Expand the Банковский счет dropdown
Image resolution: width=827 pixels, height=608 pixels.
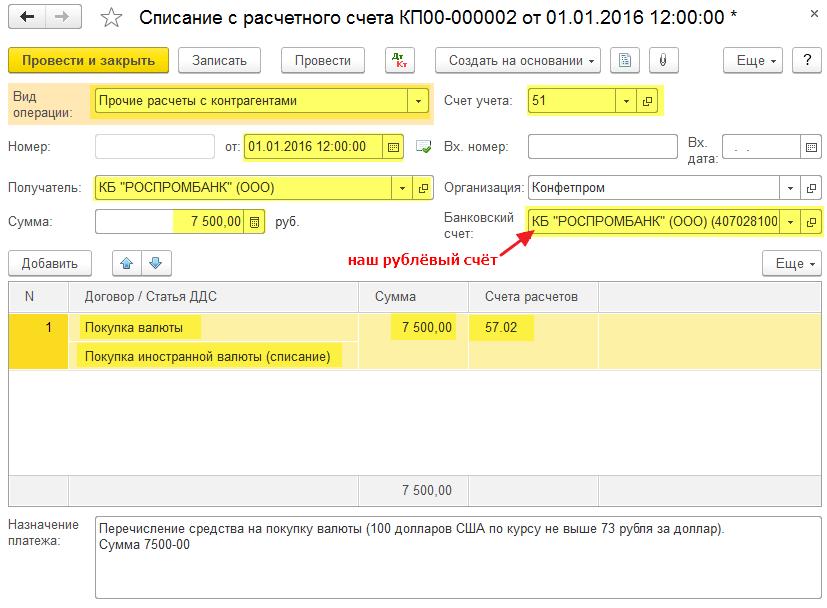(790, 222)
